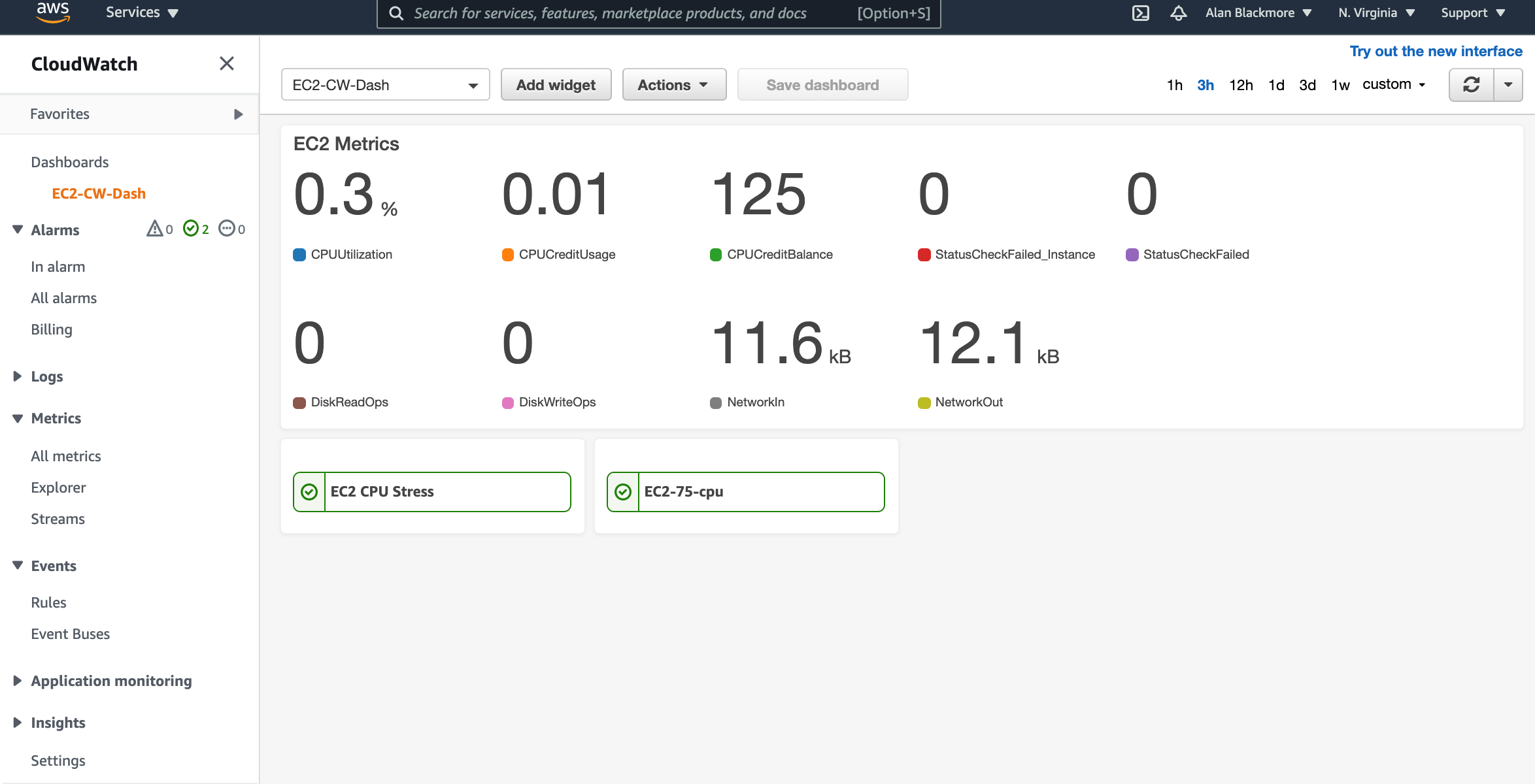
Task: Open the custom time range dropdown
Action: point(1394,84)
